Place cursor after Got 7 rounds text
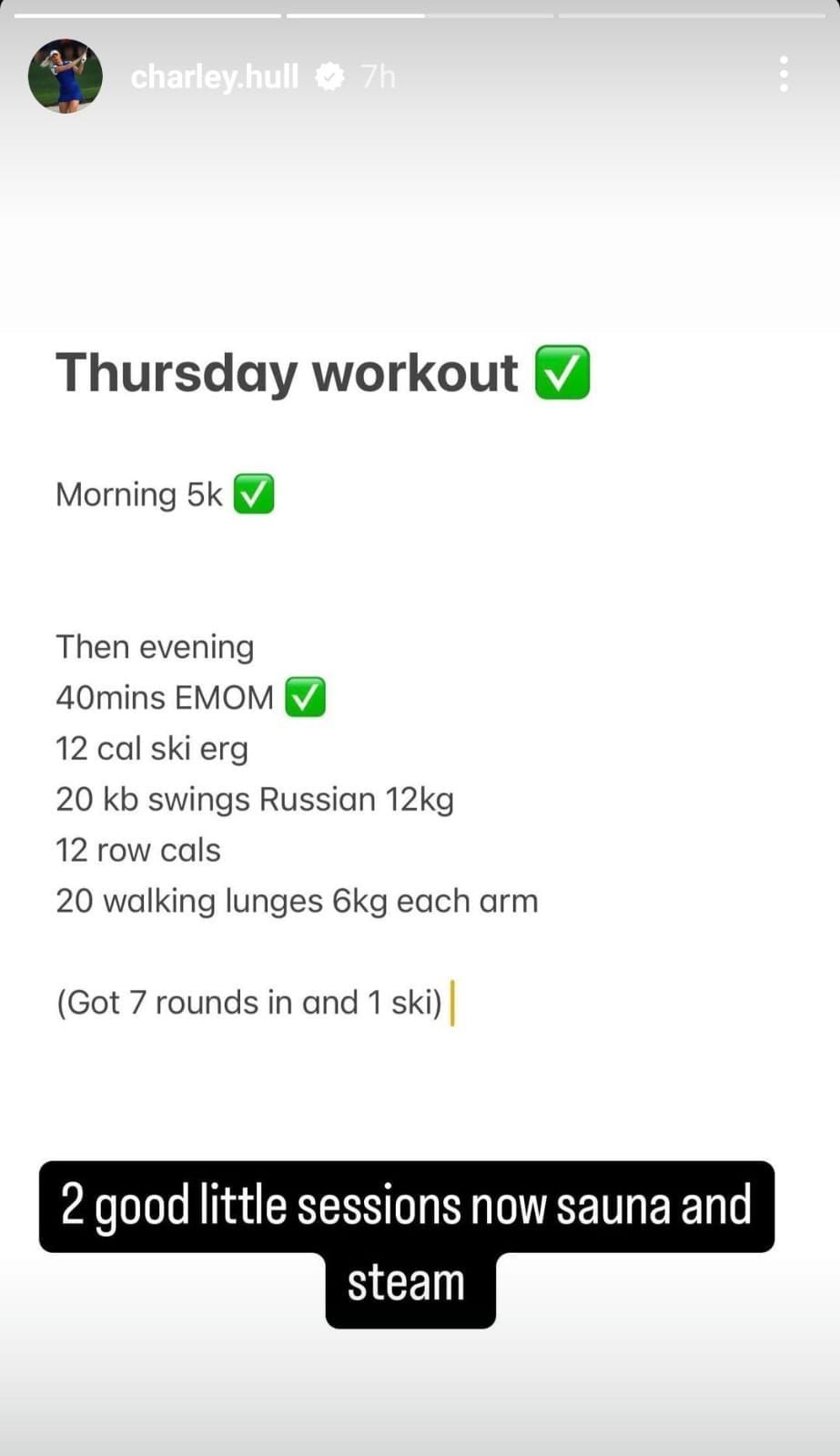This screenshot has height=1456, width=840. 452,1001
